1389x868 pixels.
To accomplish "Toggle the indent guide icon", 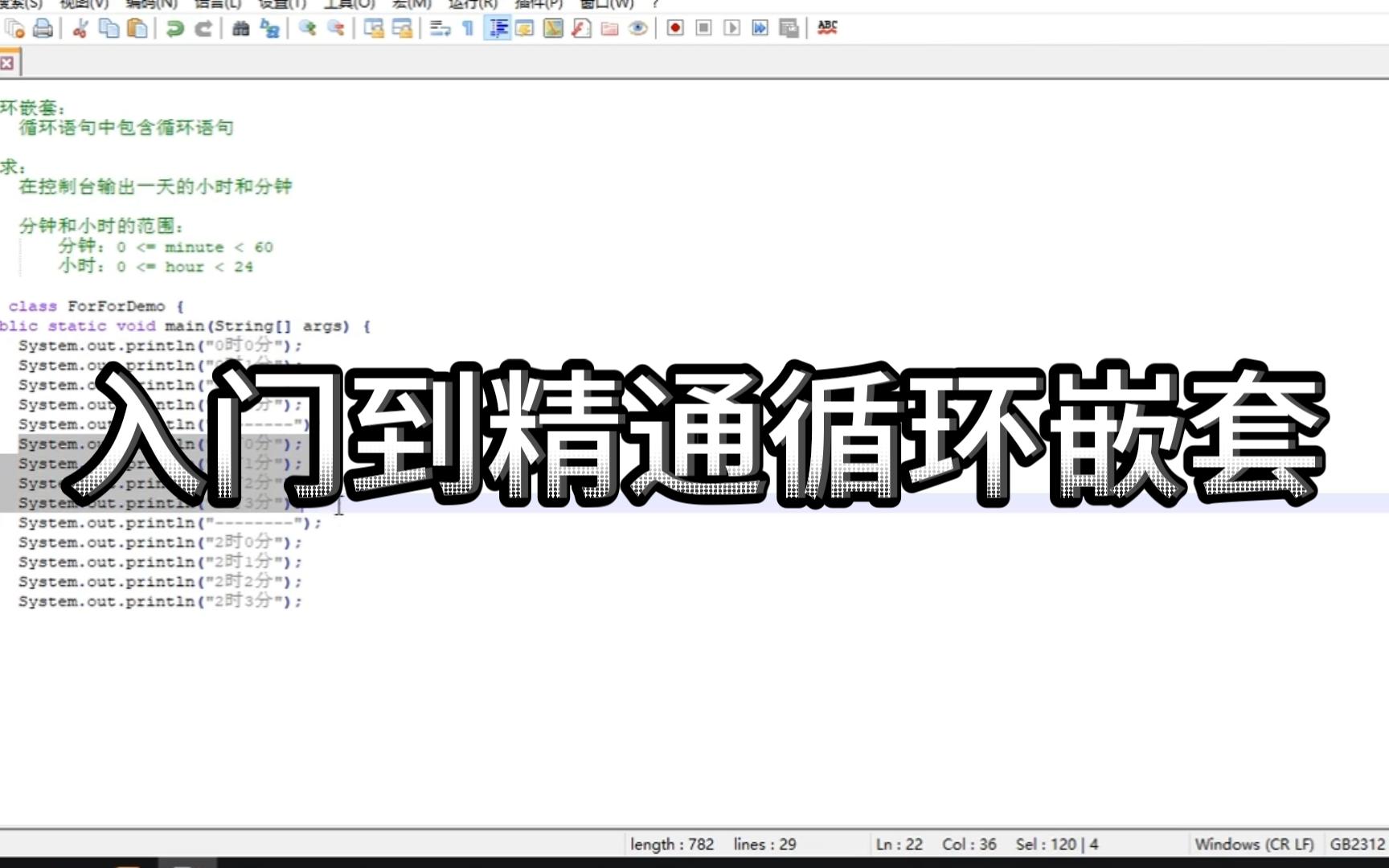I will (498, 29).
